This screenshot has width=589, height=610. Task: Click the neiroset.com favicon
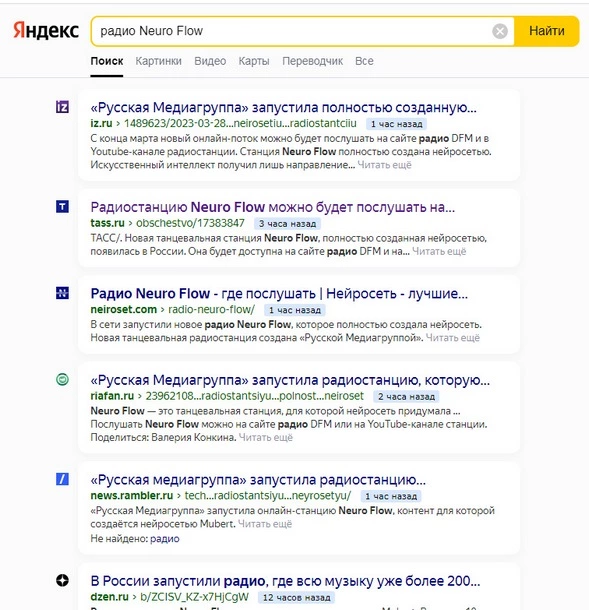(62, 293)
